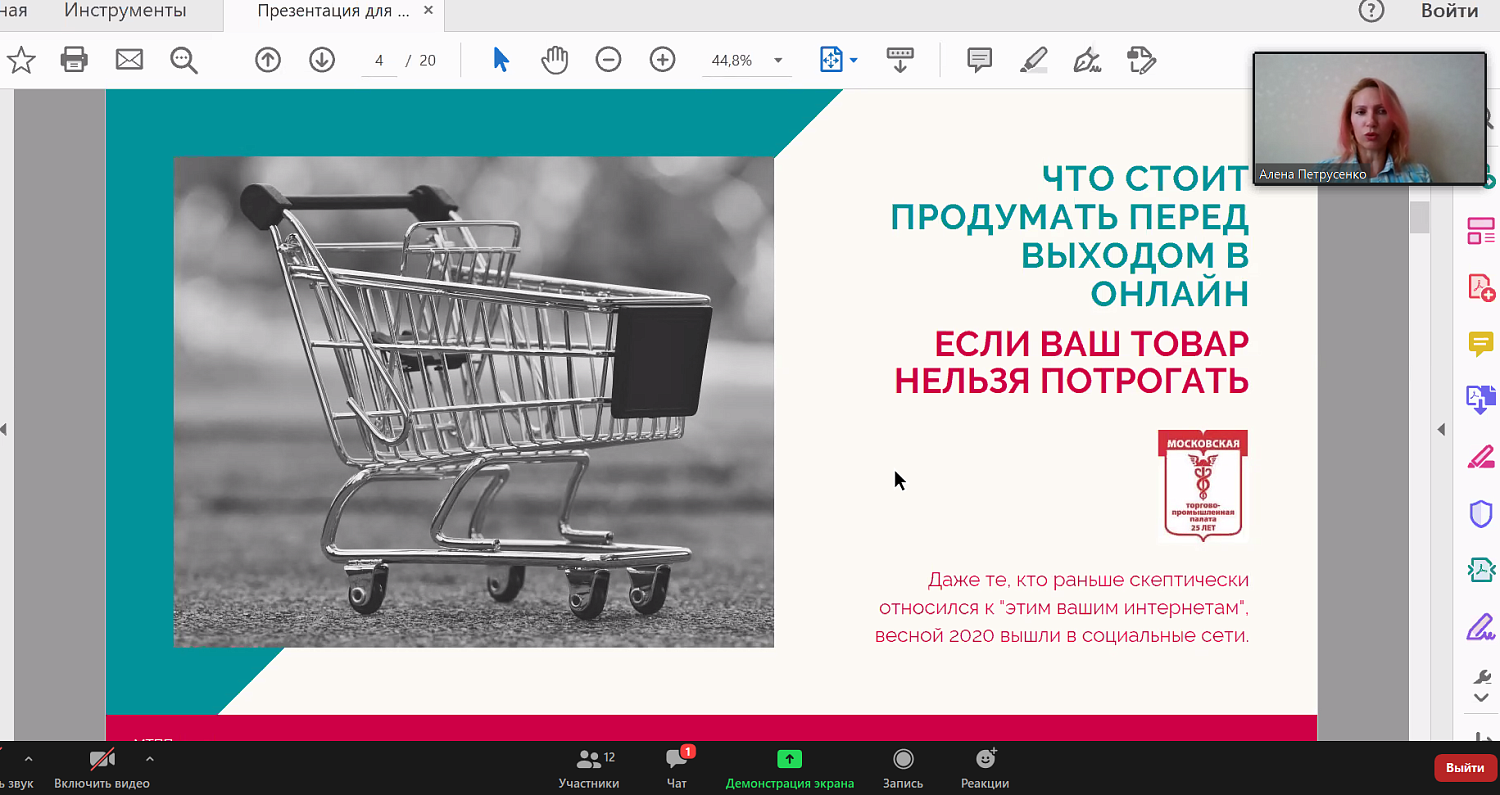Image resolution: width=1500 pixels, height=795 pixels.
Task: Select Презентация для document tab
Action: [x=333, y=12]
